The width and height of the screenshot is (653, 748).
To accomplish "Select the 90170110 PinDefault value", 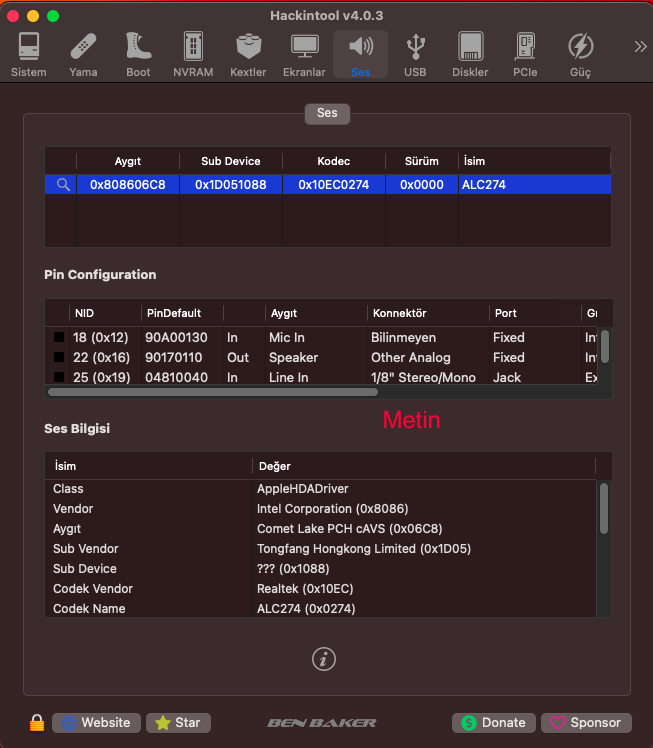I will click(174, 357).
